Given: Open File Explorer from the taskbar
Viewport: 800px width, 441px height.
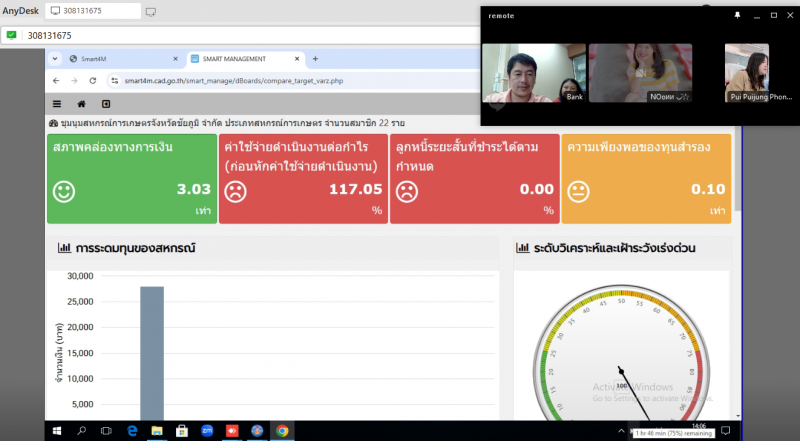Looking at the screenshot, I should coord(157,431).
